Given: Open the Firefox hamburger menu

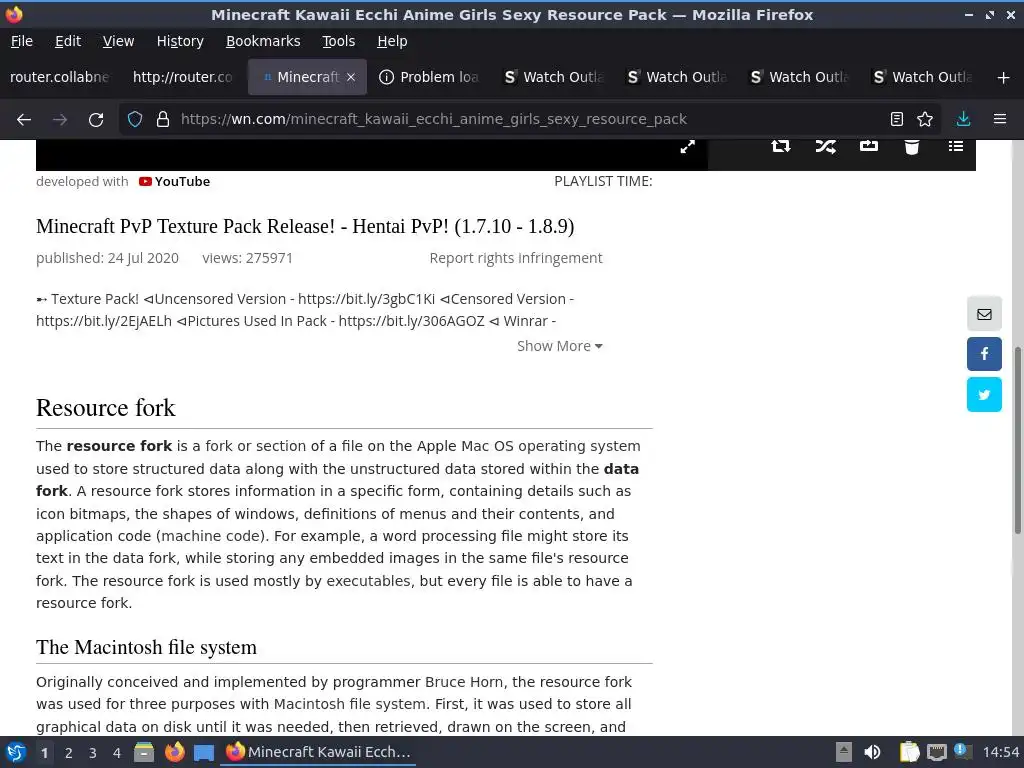Looking at the screenshot, I should 1000,119.
